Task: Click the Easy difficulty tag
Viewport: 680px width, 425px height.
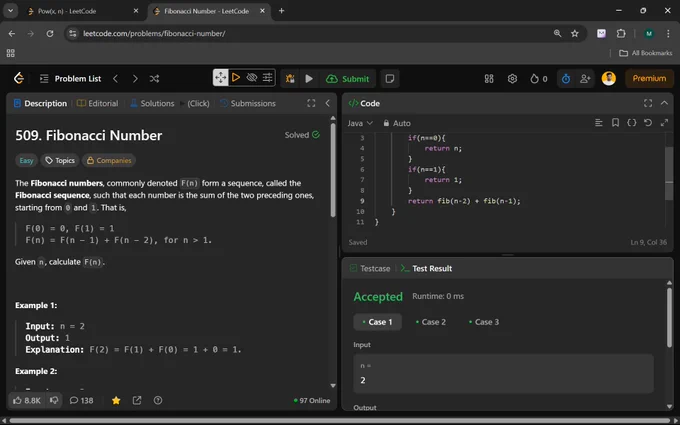Action: click(26, 160)
